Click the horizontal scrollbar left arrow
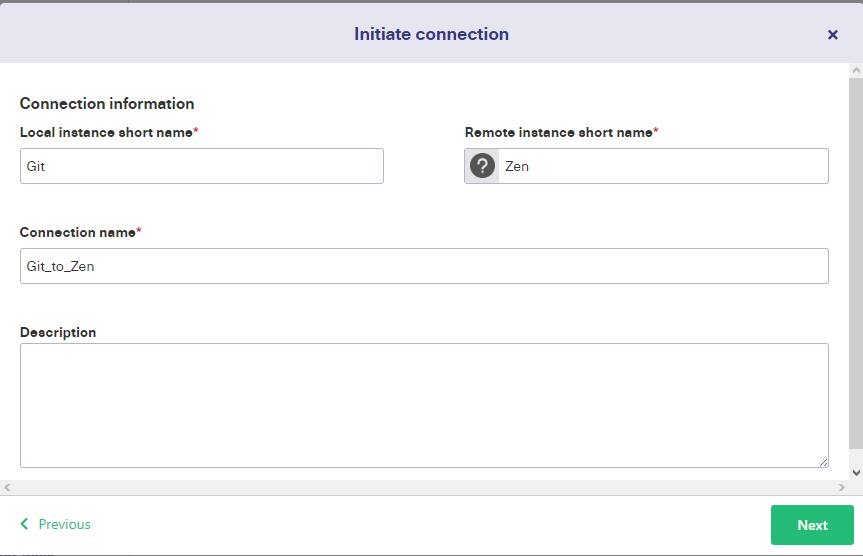The width and height of the screenshot is (863, 556). pyautogui.click(x=7, y=487)
